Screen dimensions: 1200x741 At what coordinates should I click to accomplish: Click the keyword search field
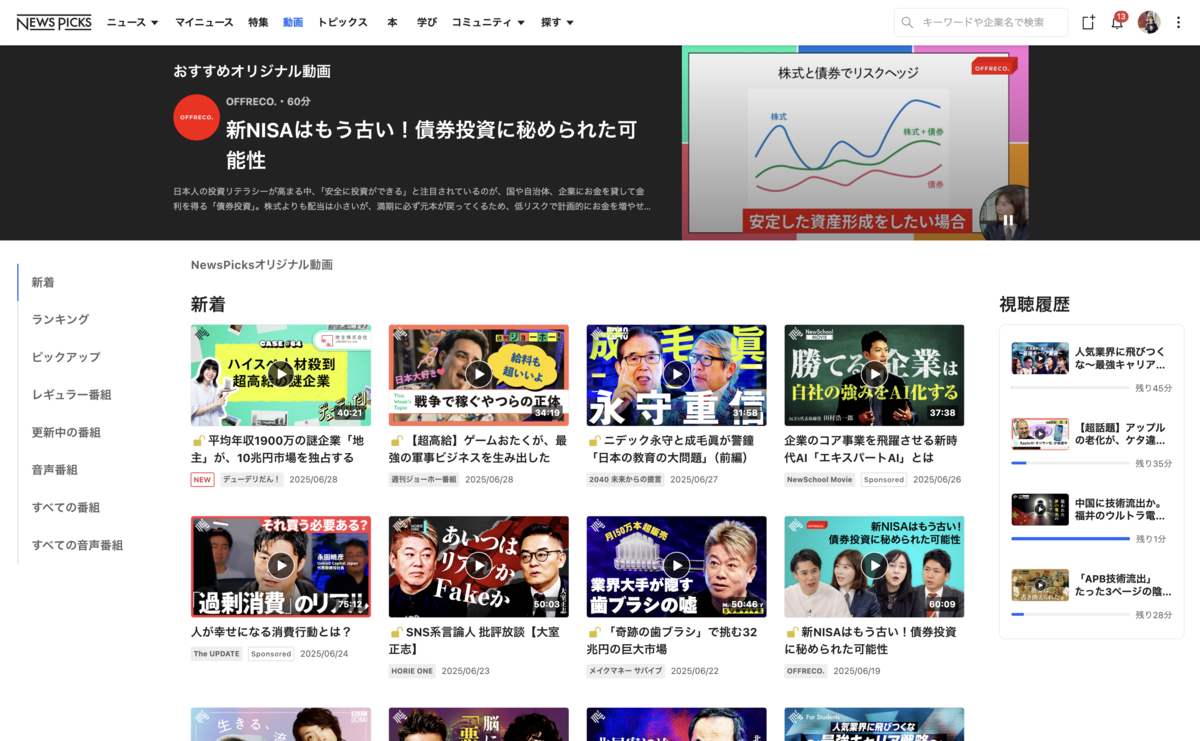pyautogui.click(x=981, y=22)
